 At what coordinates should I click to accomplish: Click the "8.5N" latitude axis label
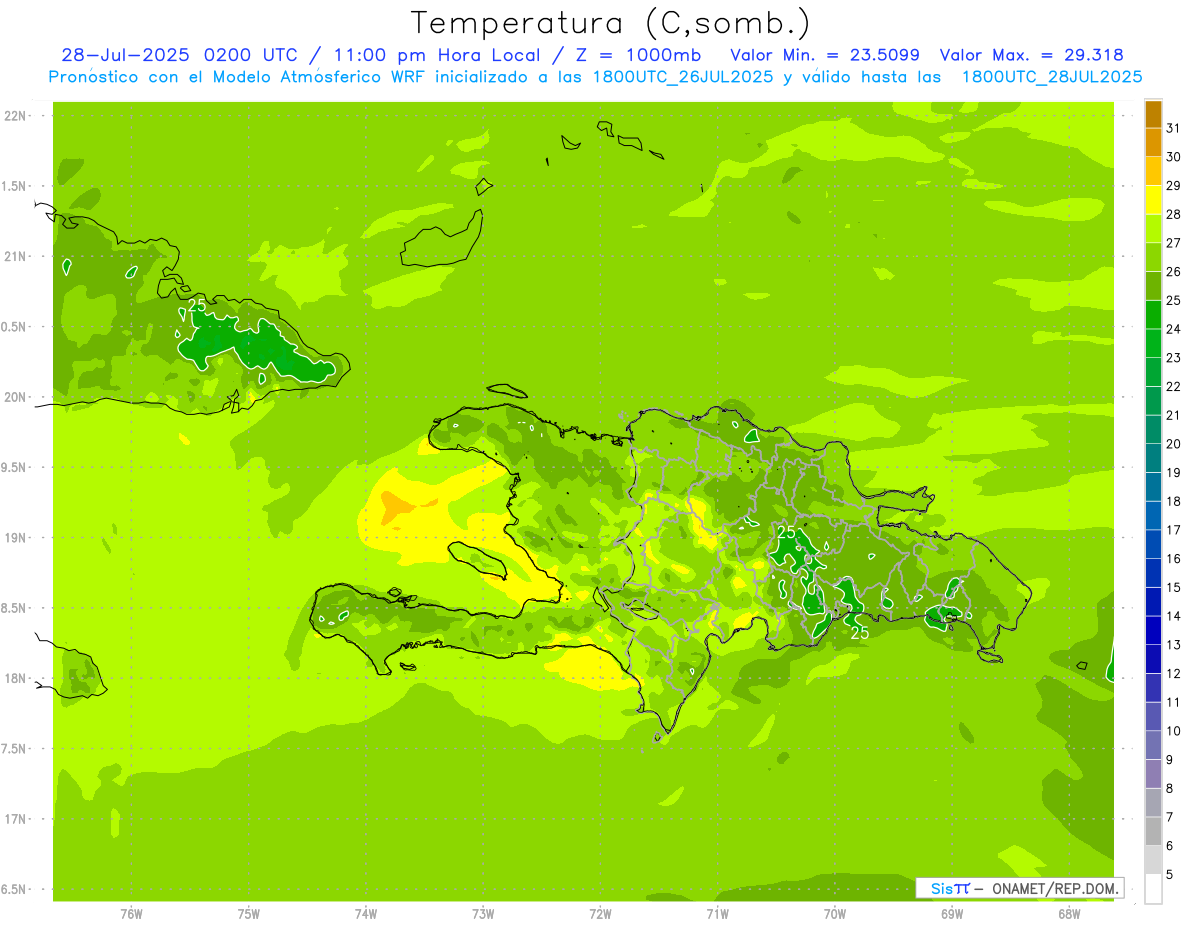pos(15,608)
